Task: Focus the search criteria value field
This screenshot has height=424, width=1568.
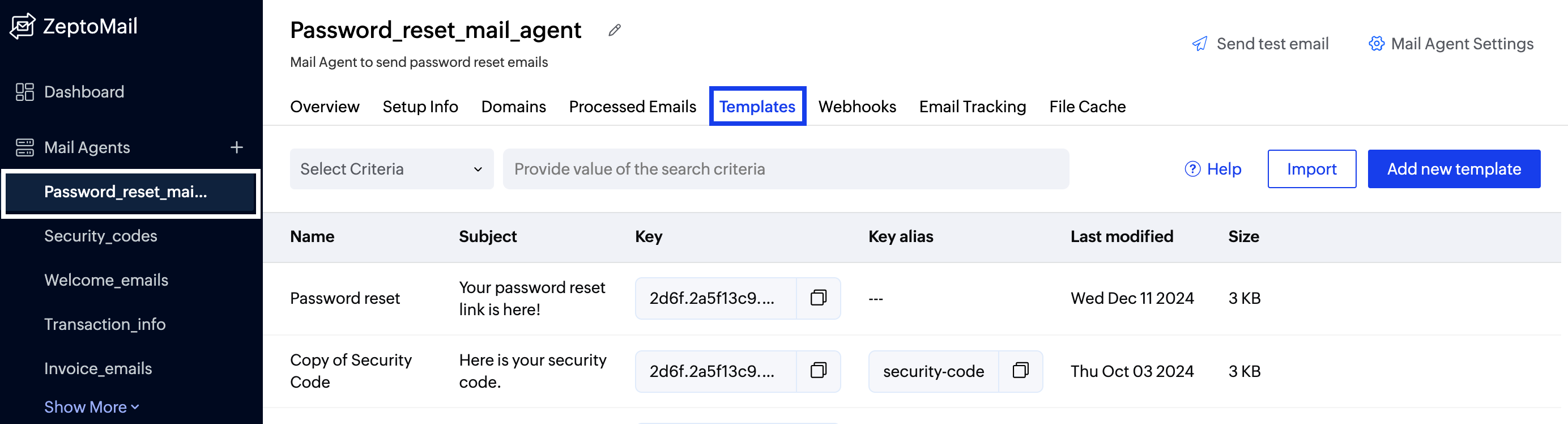Action: click(x=785, y=169)
